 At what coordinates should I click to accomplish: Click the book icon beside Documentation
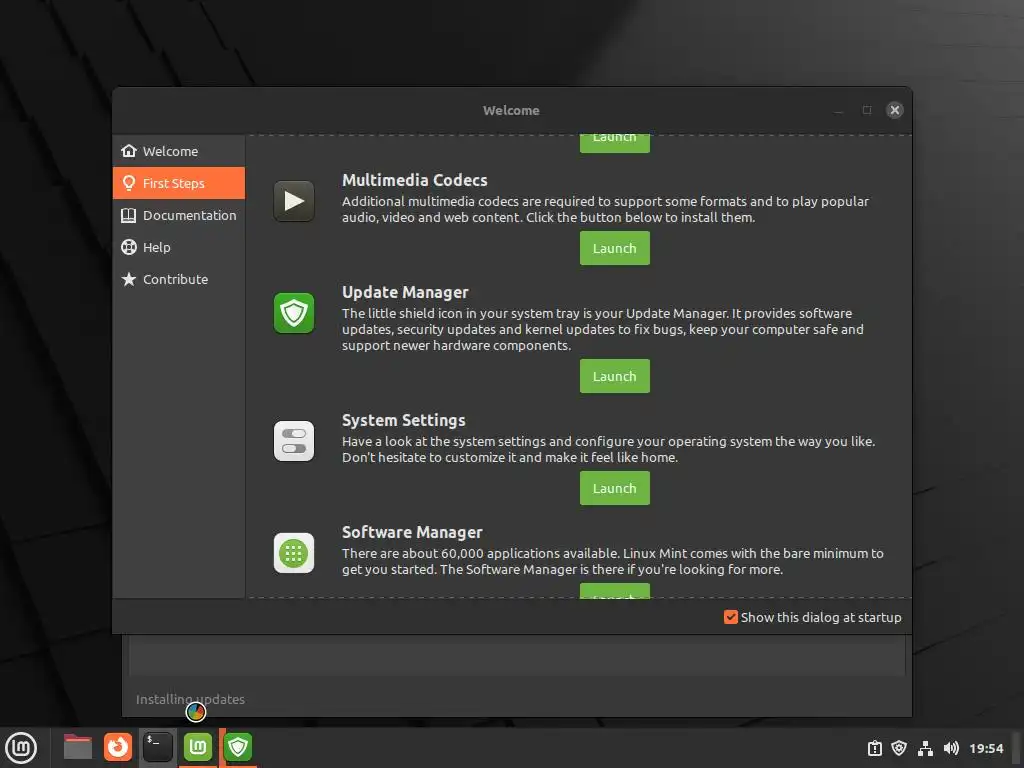pos(129,215)
